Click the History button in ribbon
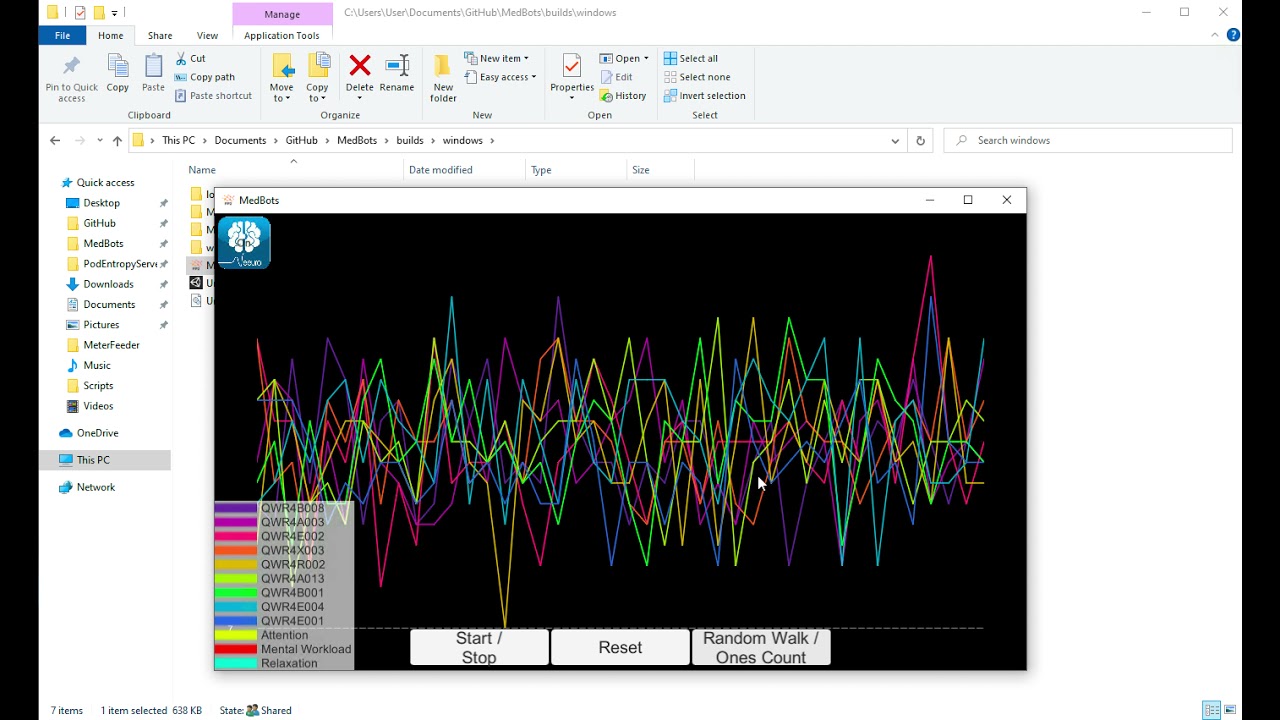 click(x=623, y=96)
